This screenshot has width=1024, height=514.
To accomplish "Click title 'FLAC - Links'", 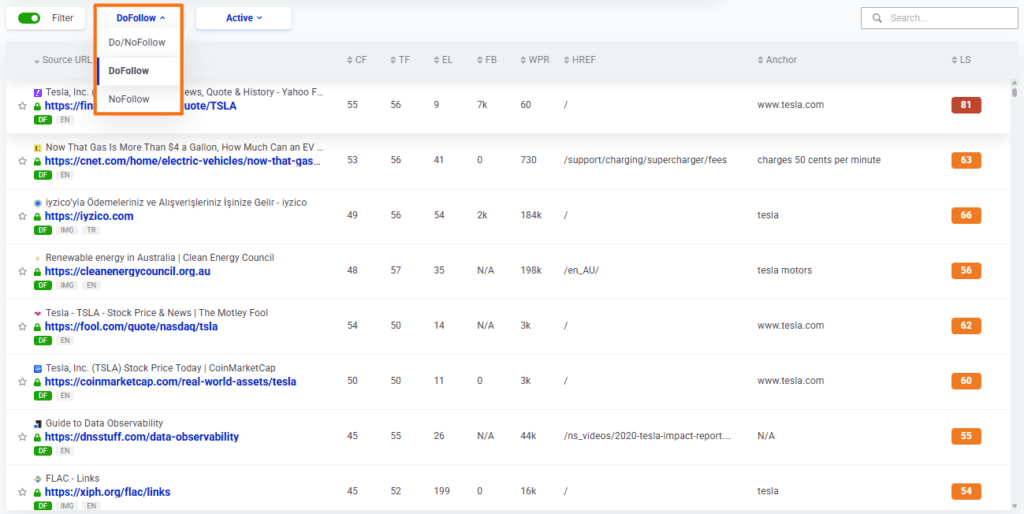I will pos(72,478).
